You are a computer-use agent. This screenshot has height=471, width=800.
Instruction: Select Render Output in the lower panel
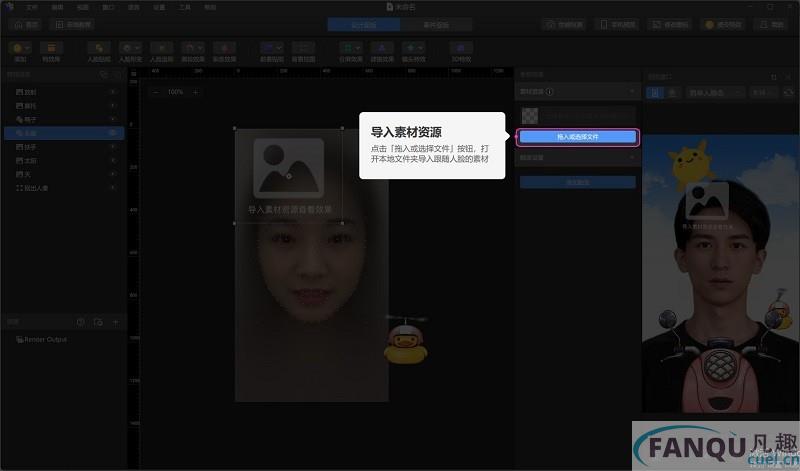(42, 339)
